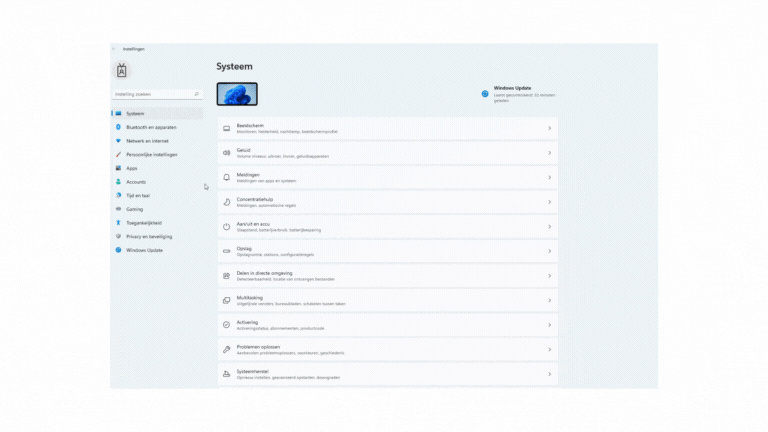The height and width of the screenshot is (432, 768).
Task: Expand the Multitasking row chevron
Action: click(550, 300)
